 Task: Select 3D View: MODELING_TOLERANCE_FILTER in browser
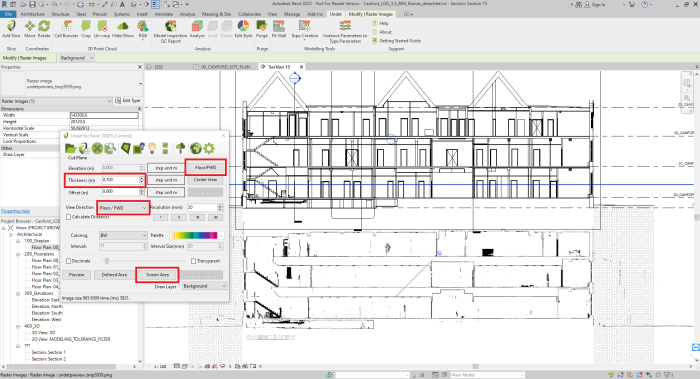[x=71, y=339]
